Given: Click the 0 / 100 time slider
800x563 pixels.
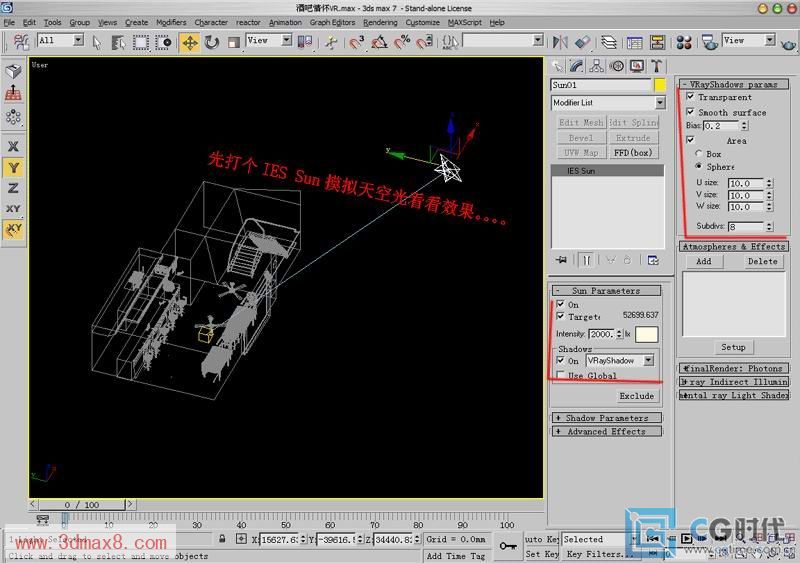Looking at the screenshot, I should click(82, 504).
